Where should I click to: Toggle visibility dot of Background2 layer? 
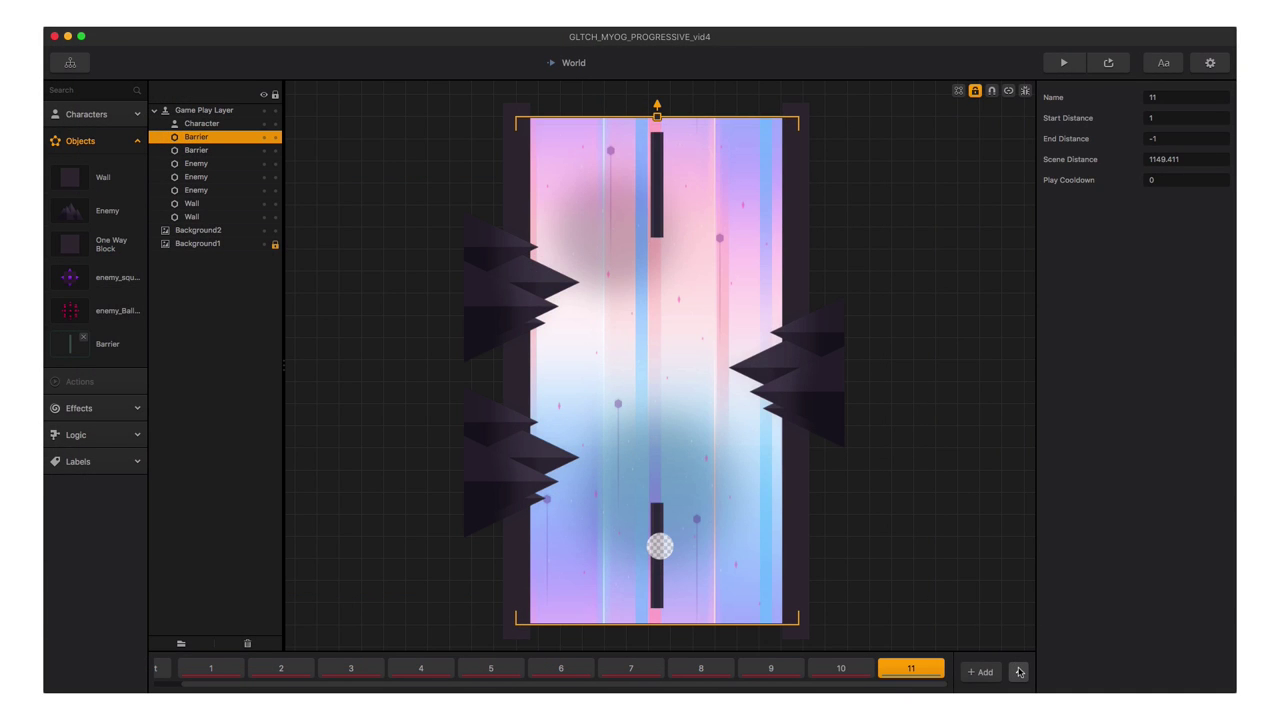(264, 230)
